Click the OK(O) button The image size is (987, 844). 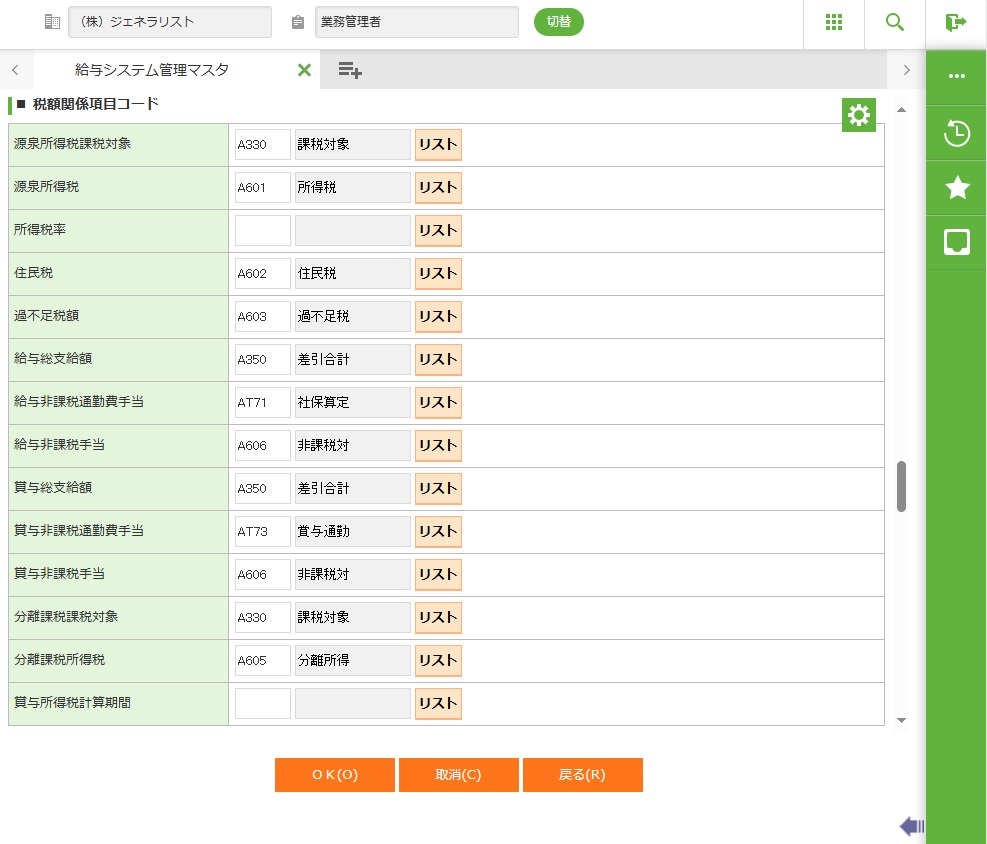click(334, 775)
